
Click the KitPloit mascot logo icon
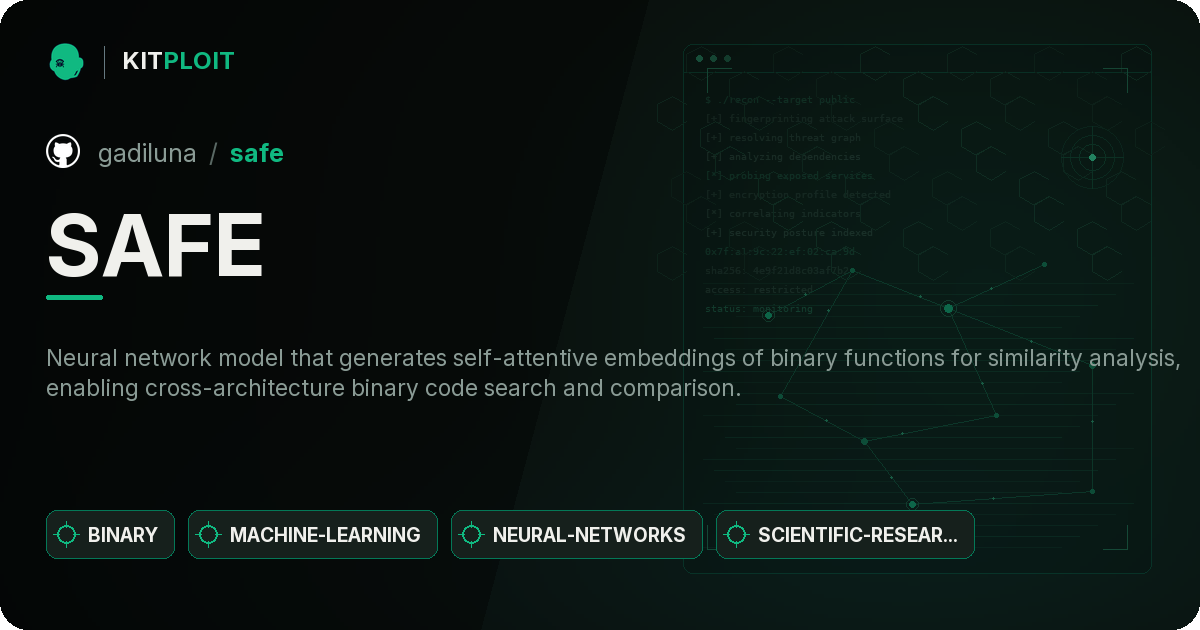point(66,61)
